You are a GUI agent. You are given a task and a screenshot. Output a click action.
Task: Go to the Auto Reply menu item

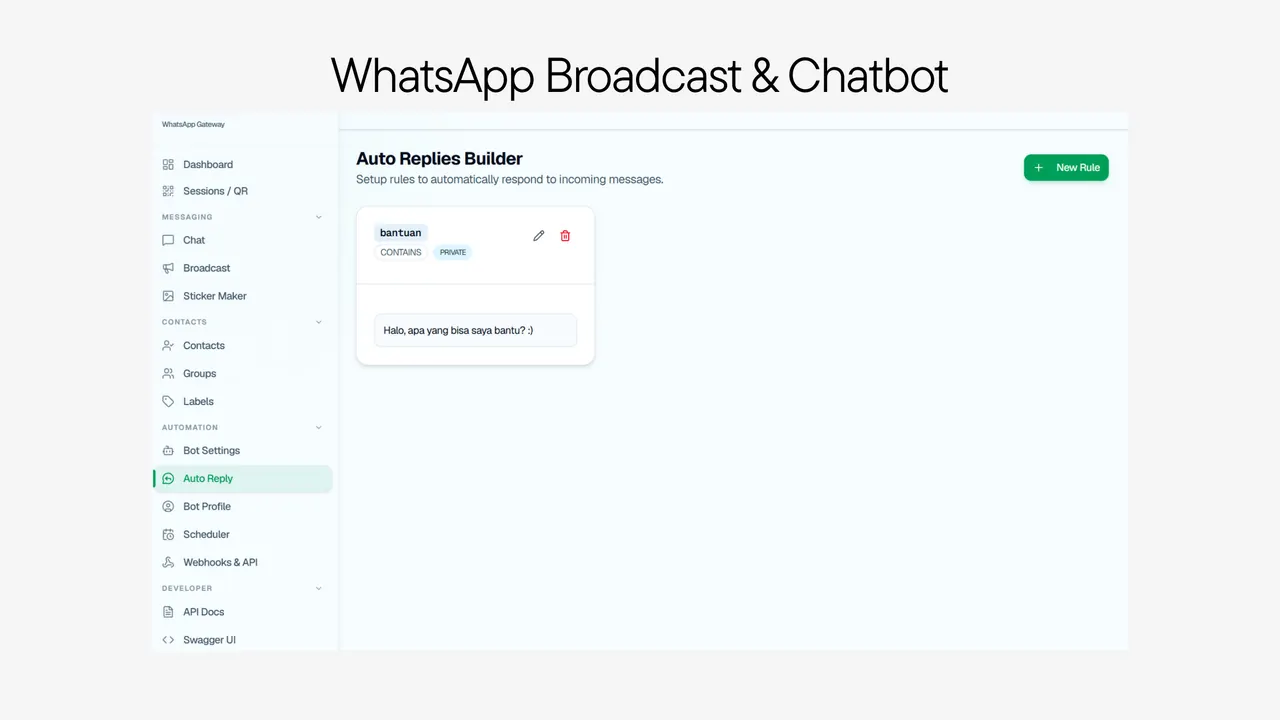[243, 478]
